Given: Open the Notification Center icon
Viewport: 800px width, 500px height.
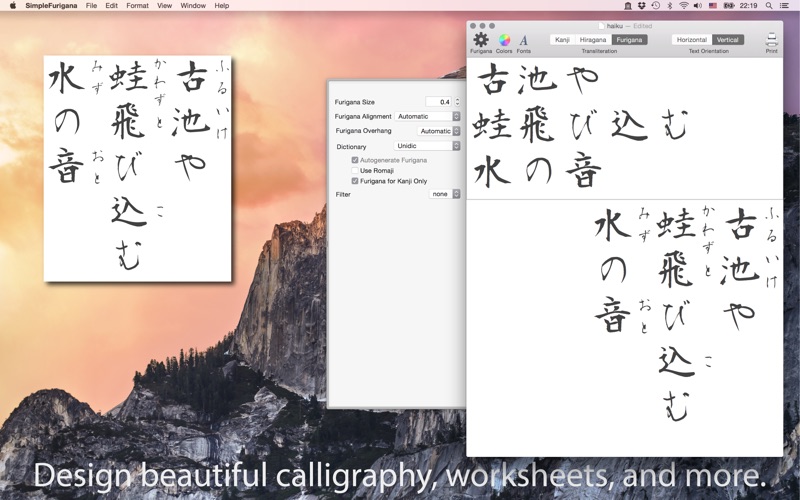Looking at the screenshot, I should pyautogui.click(x=787, y=5).
